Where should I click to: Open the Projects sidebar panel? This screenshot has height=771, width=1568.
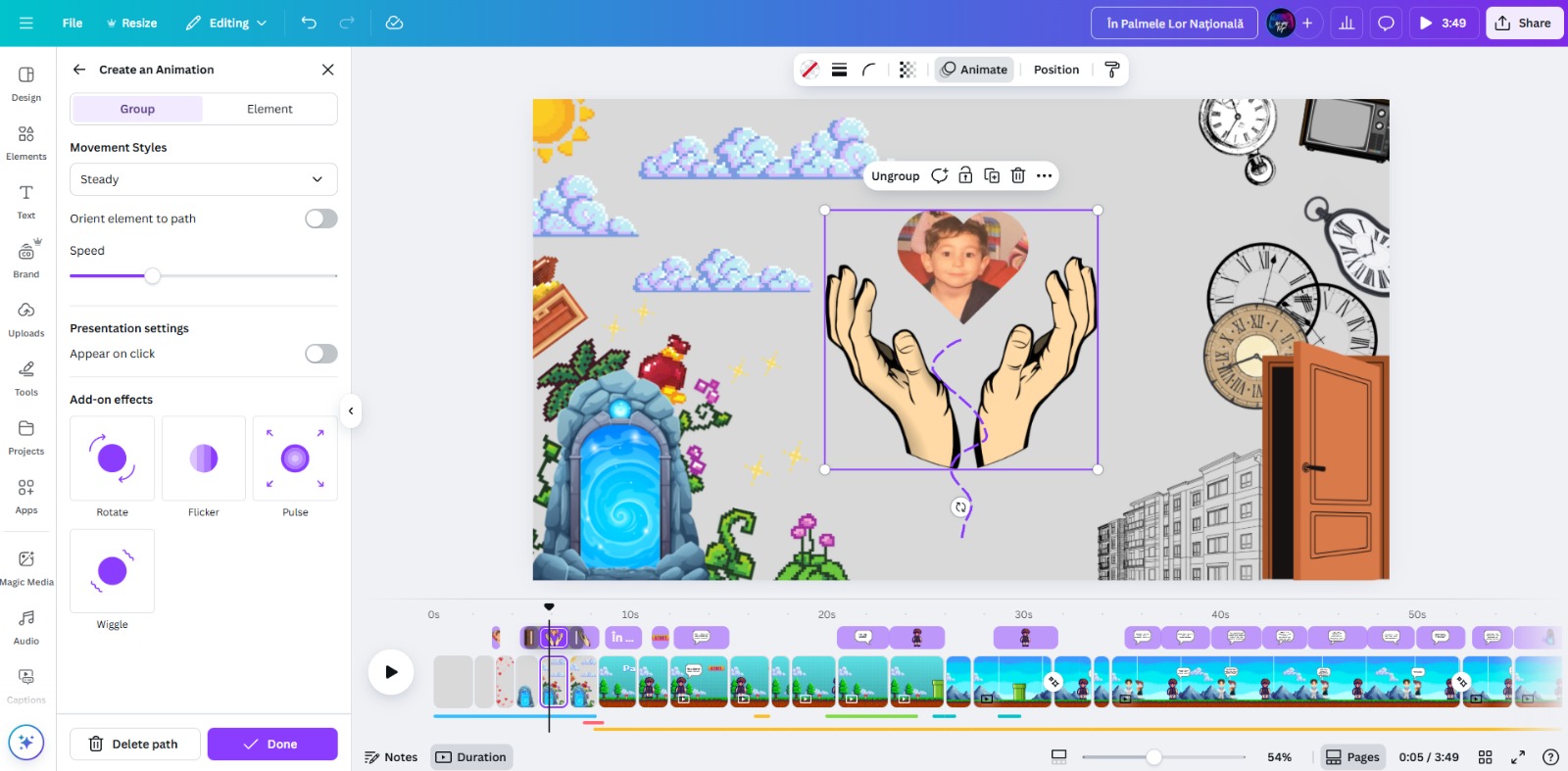(26, 437)
